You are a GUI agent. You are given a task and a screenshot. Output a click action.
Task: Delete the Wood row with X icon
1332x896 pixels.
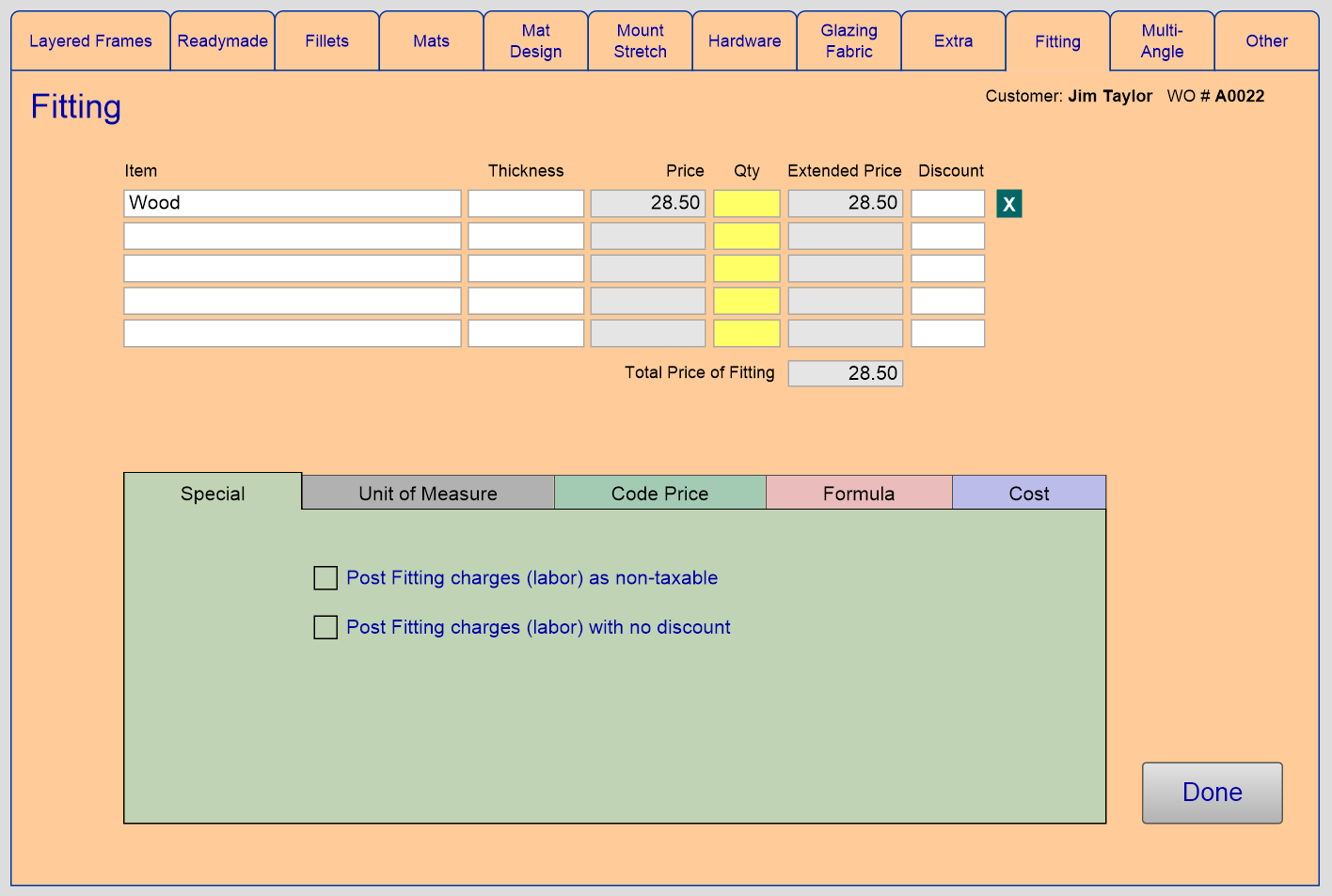click(1008, 204)
